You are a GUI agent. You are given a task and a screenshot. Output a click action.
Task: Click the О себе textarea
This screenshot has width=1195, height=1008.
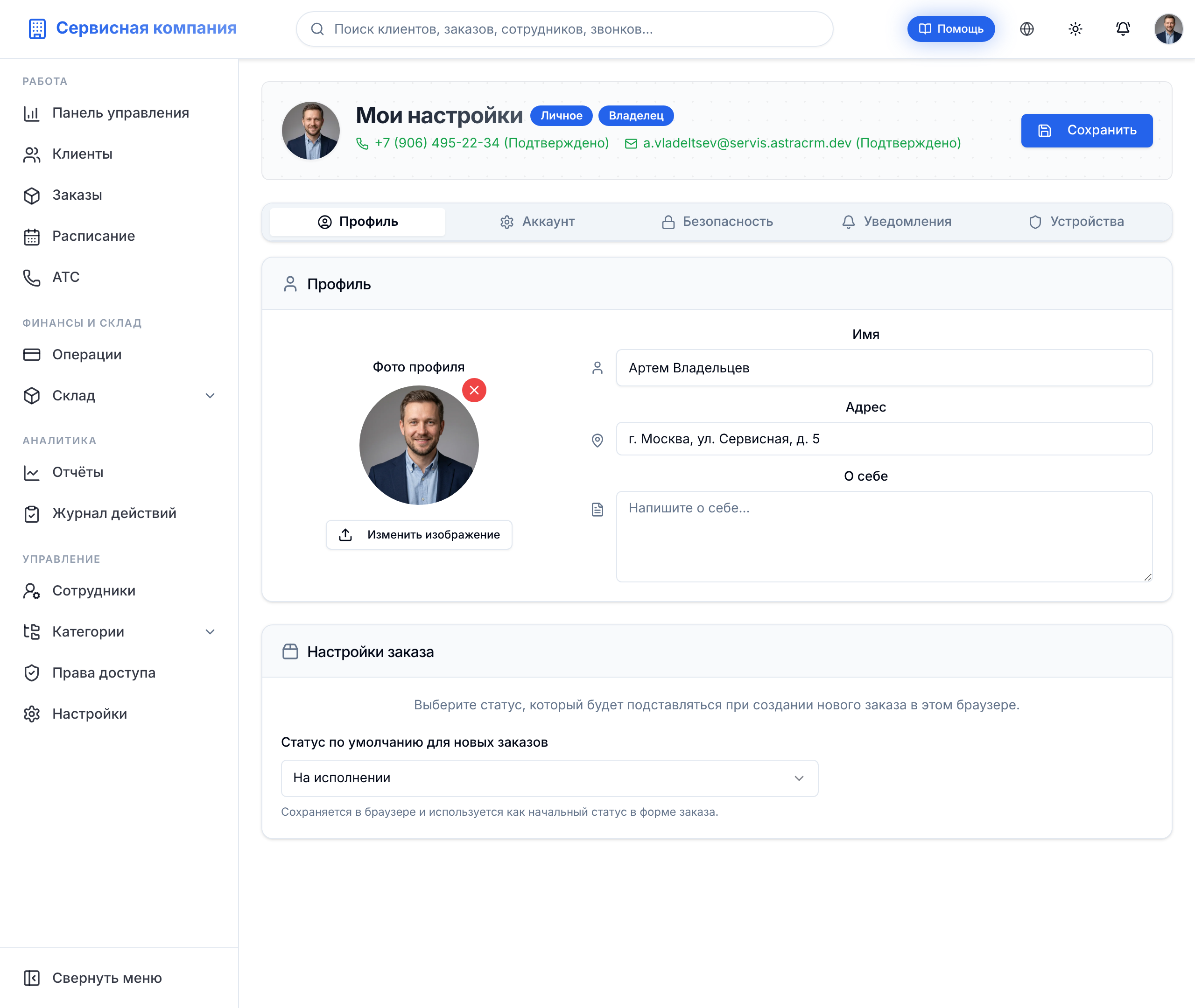click(884, 537)
